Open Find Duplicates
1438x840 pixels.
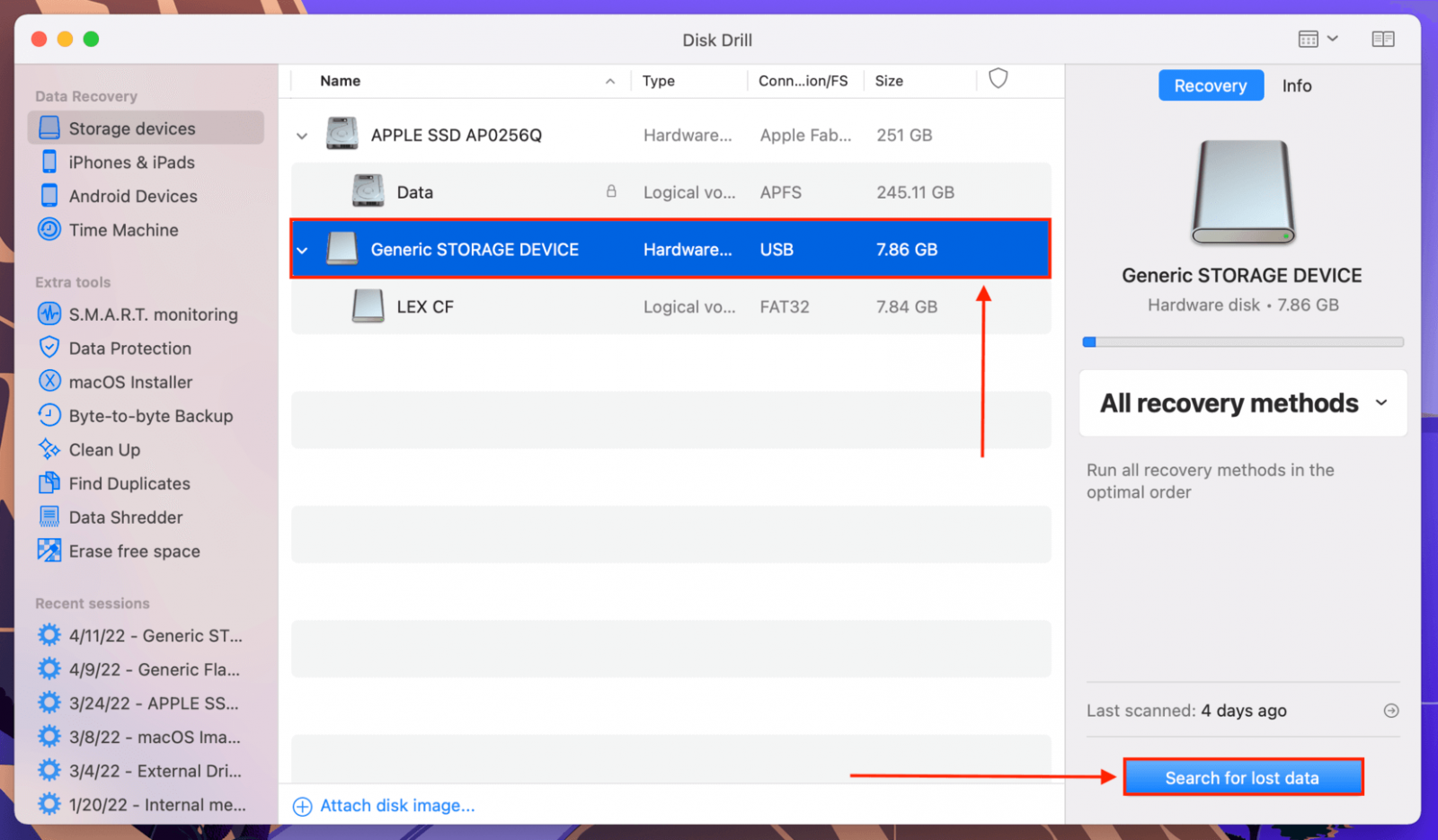tap(129, 483)
